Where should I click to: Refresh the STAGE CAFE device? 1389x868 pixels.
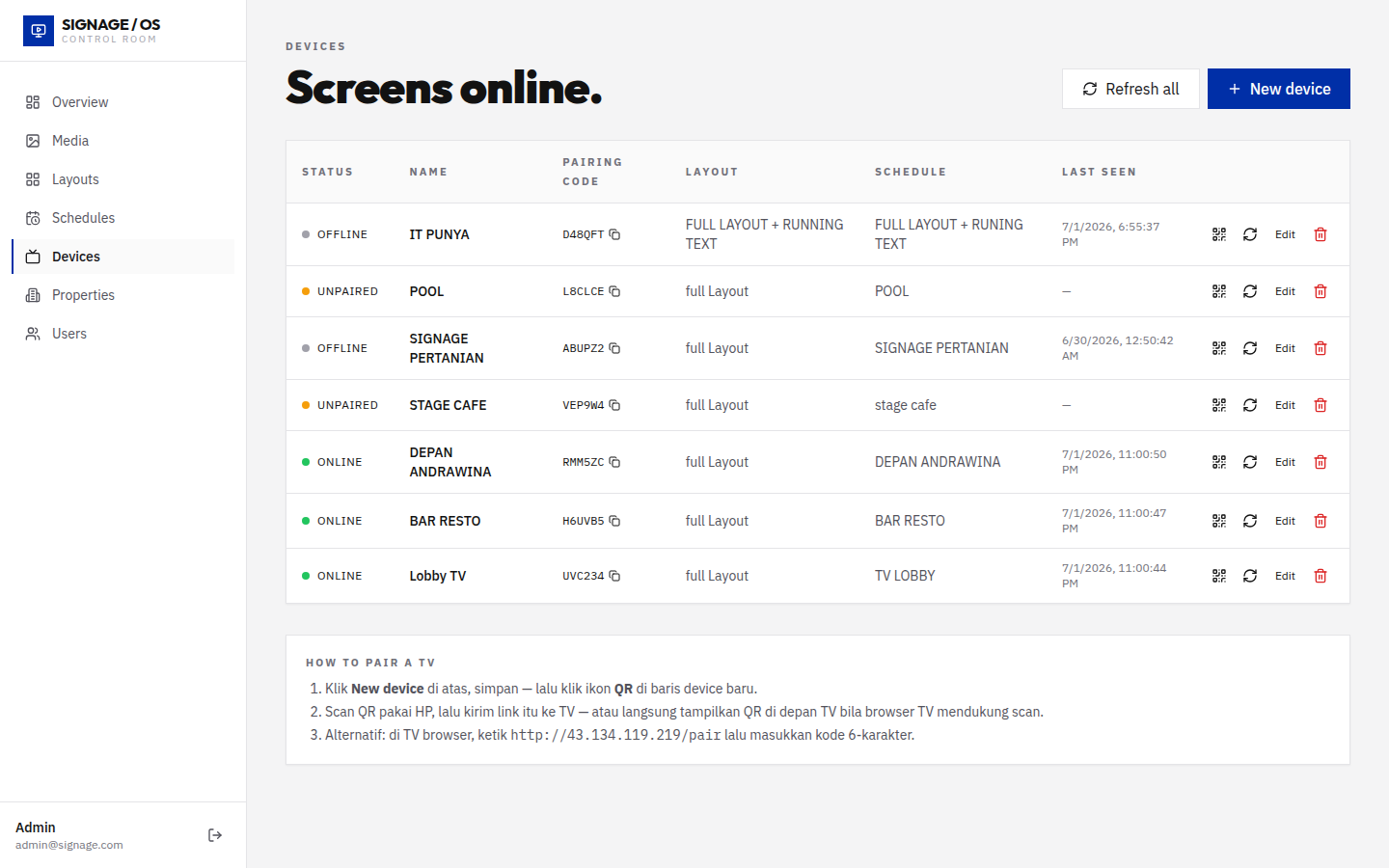tap(1250, 405)
